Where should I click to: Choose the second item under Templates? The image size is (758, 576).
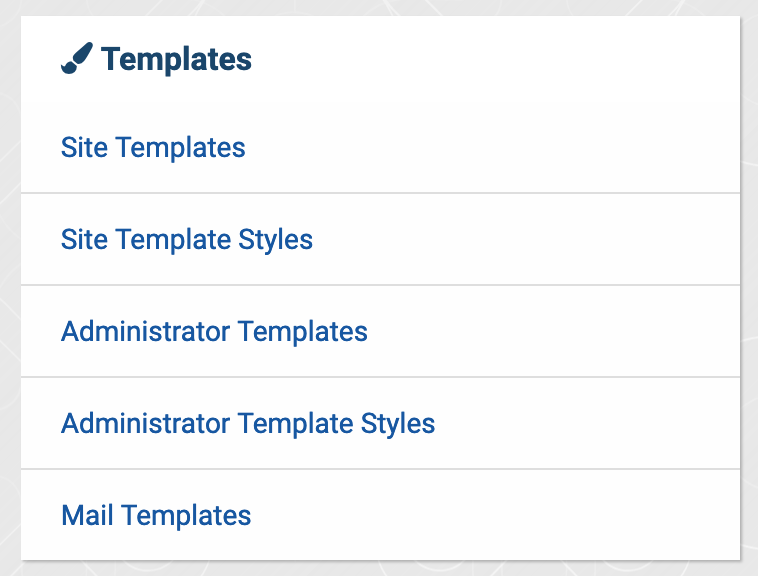(x=187, y=240)
